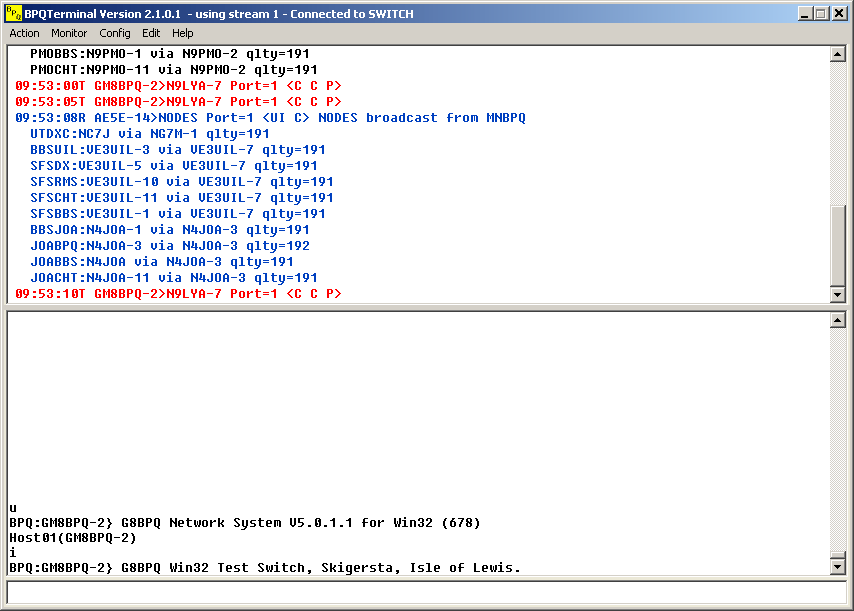Open the Config menu
The image size is (854, 611).
point(115,33)
